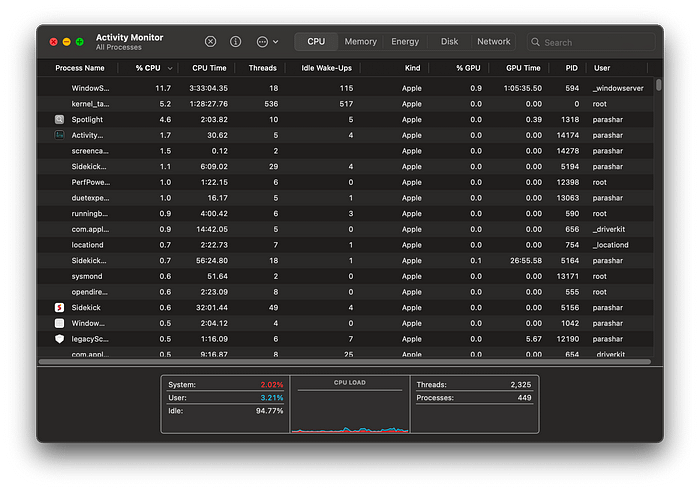
Task: Sort by PID column header
Action: click(571, 68)
